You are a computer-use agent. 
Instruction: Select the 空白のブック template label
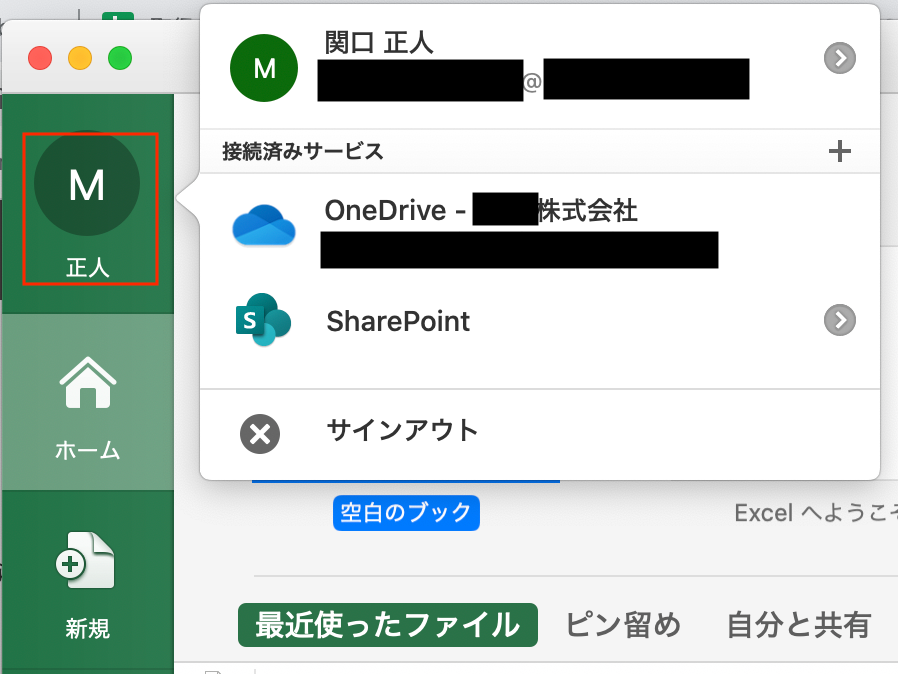pyautogui.click(x=406, y=513)
